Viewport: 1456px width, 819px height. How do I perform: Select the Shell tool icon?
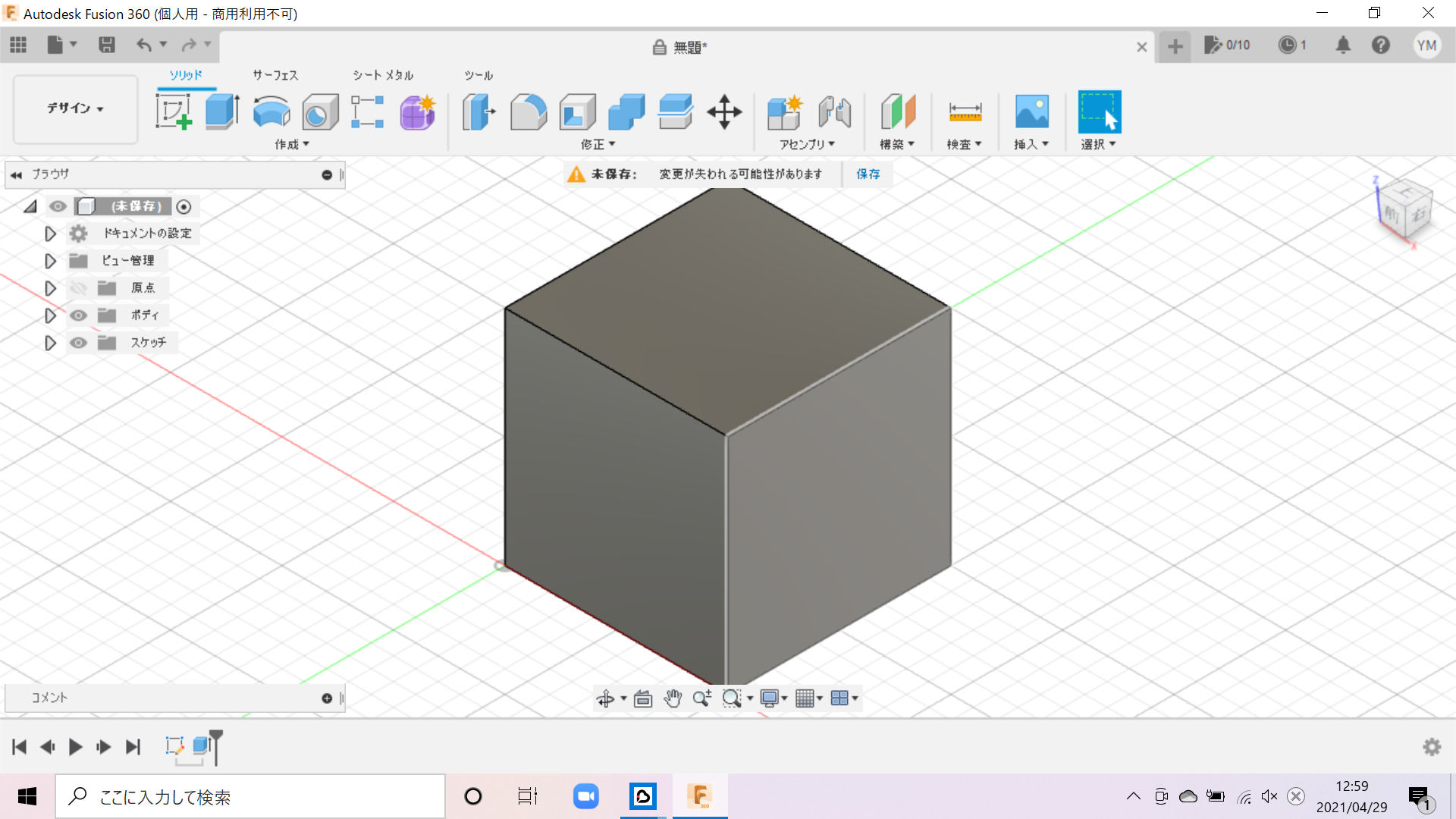point(577,111)
